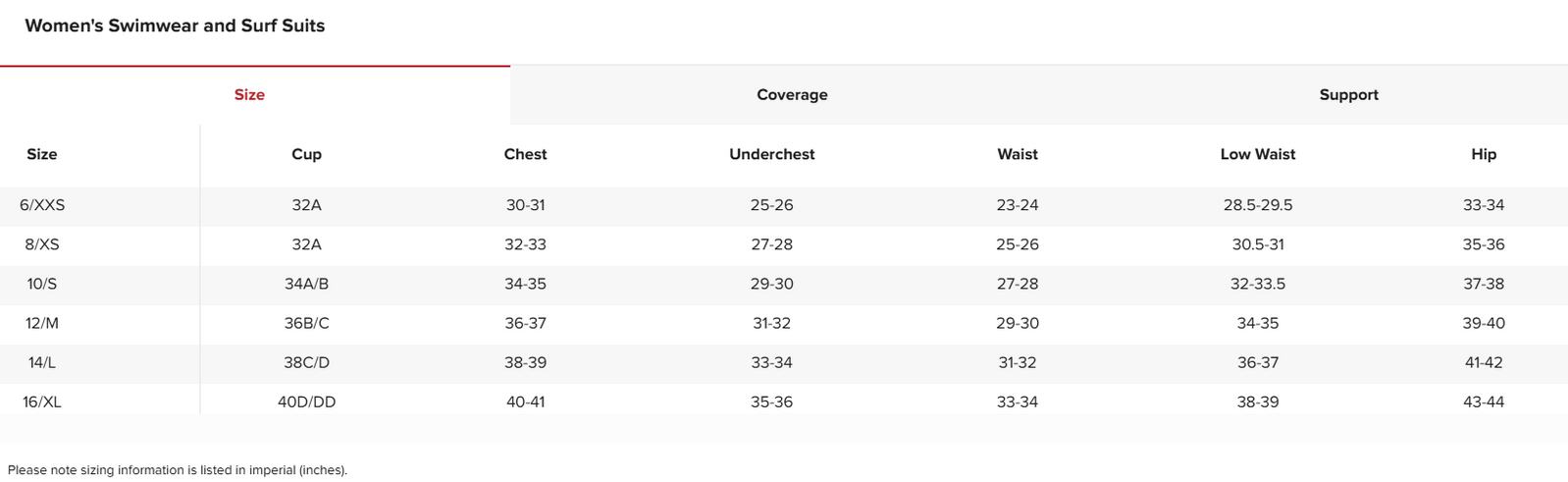Click the Waist column header
Viewport: 1568px width, 482px height.
[1018, 154]
